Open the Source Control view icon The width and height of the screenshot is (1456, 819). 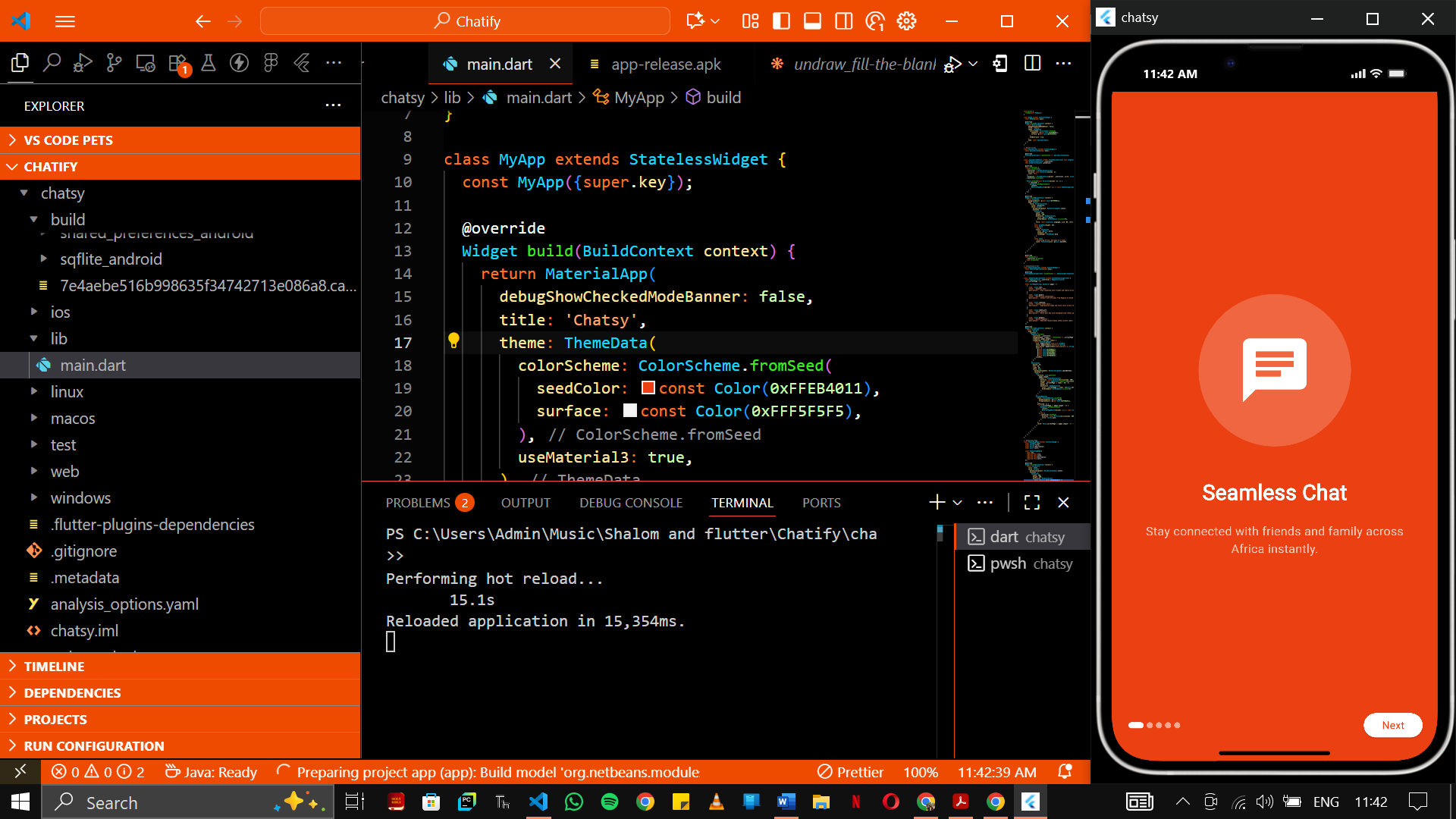[114, 63]
